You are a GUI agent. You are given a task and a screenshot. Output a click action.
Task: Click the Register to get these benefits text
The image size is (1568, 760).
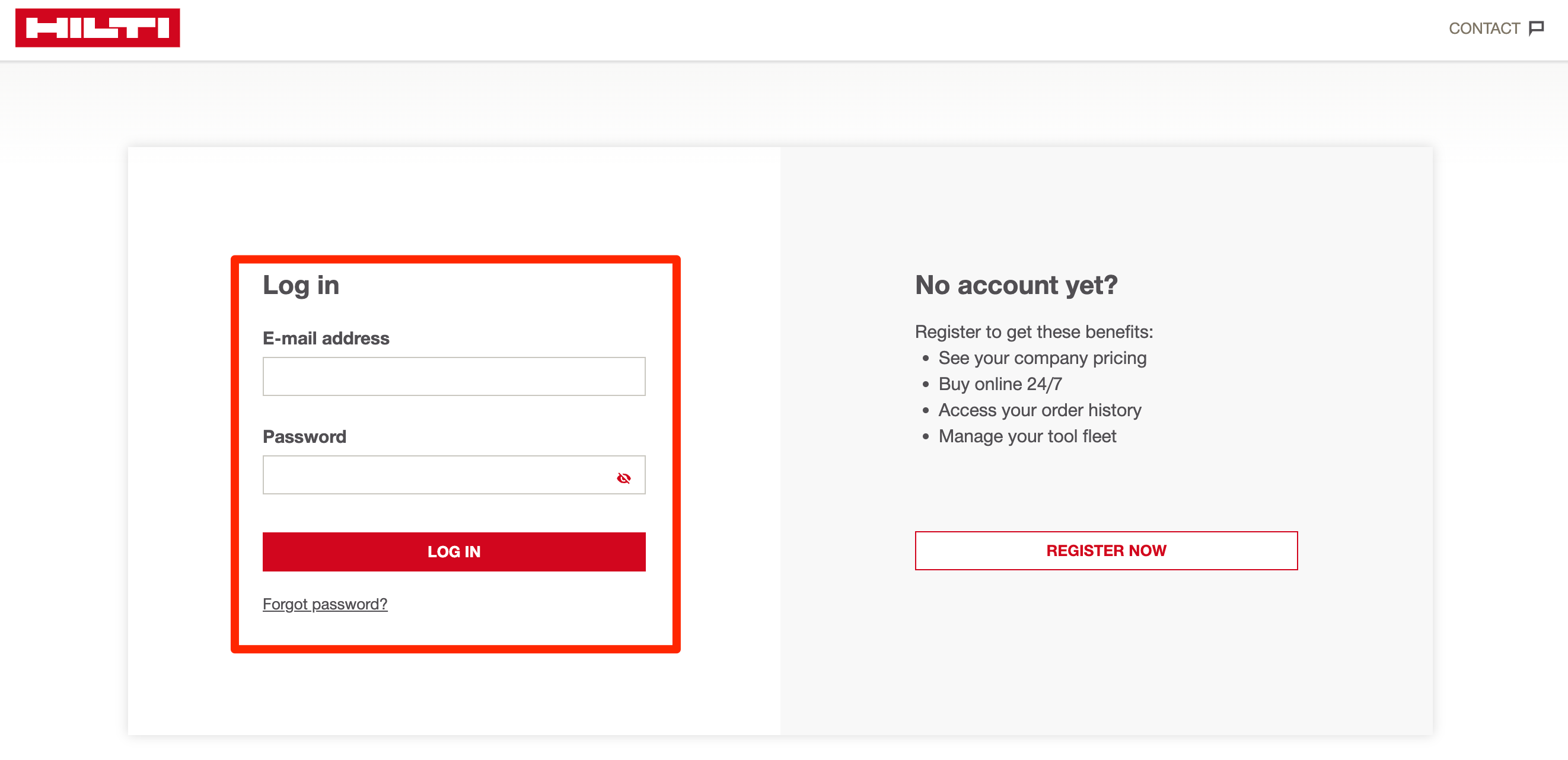point(1034,331)
